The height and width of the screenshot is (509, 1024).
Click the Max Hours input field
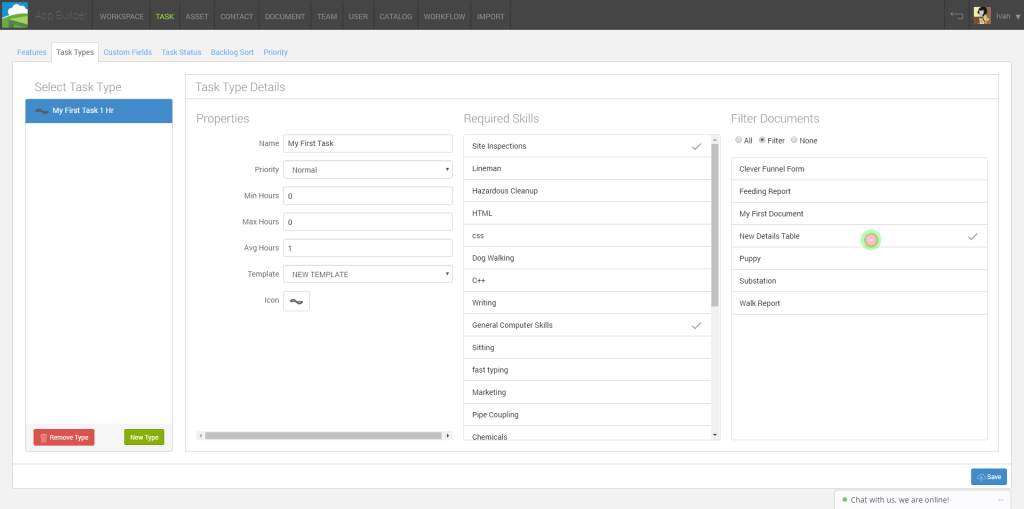368,222
